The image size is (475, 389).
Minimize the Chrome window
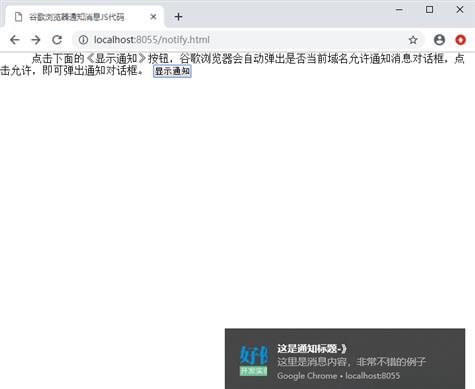[399, 10]
